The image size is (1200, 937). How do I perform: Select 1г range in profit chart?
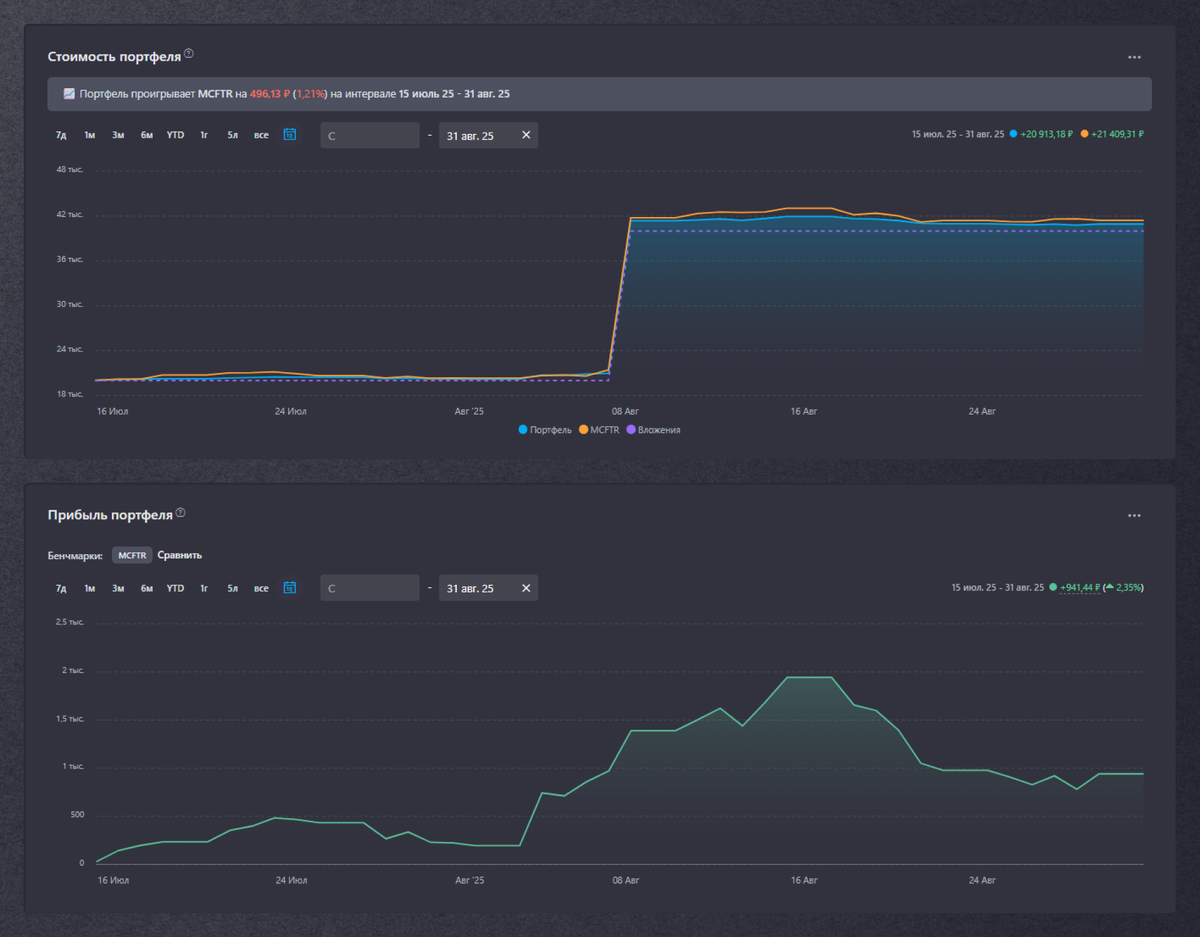click(x=204, y=588)
